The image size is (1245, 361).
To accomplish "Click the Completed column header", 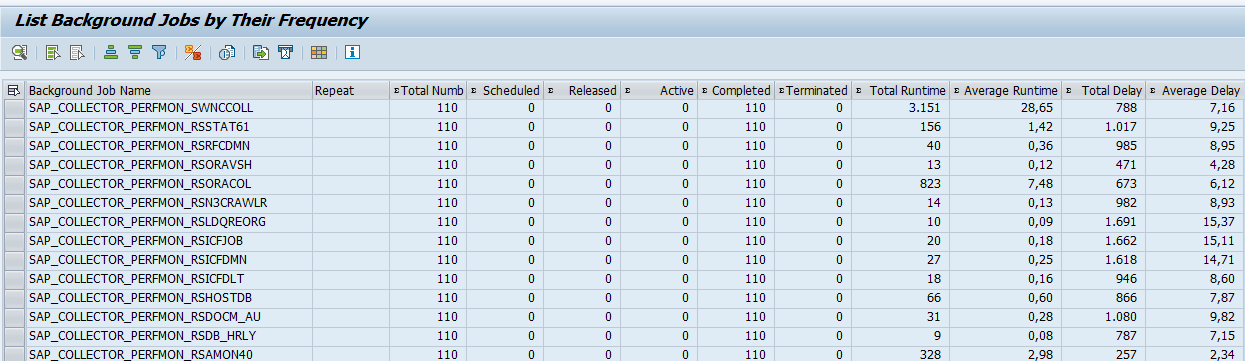I will click(736, 90).
